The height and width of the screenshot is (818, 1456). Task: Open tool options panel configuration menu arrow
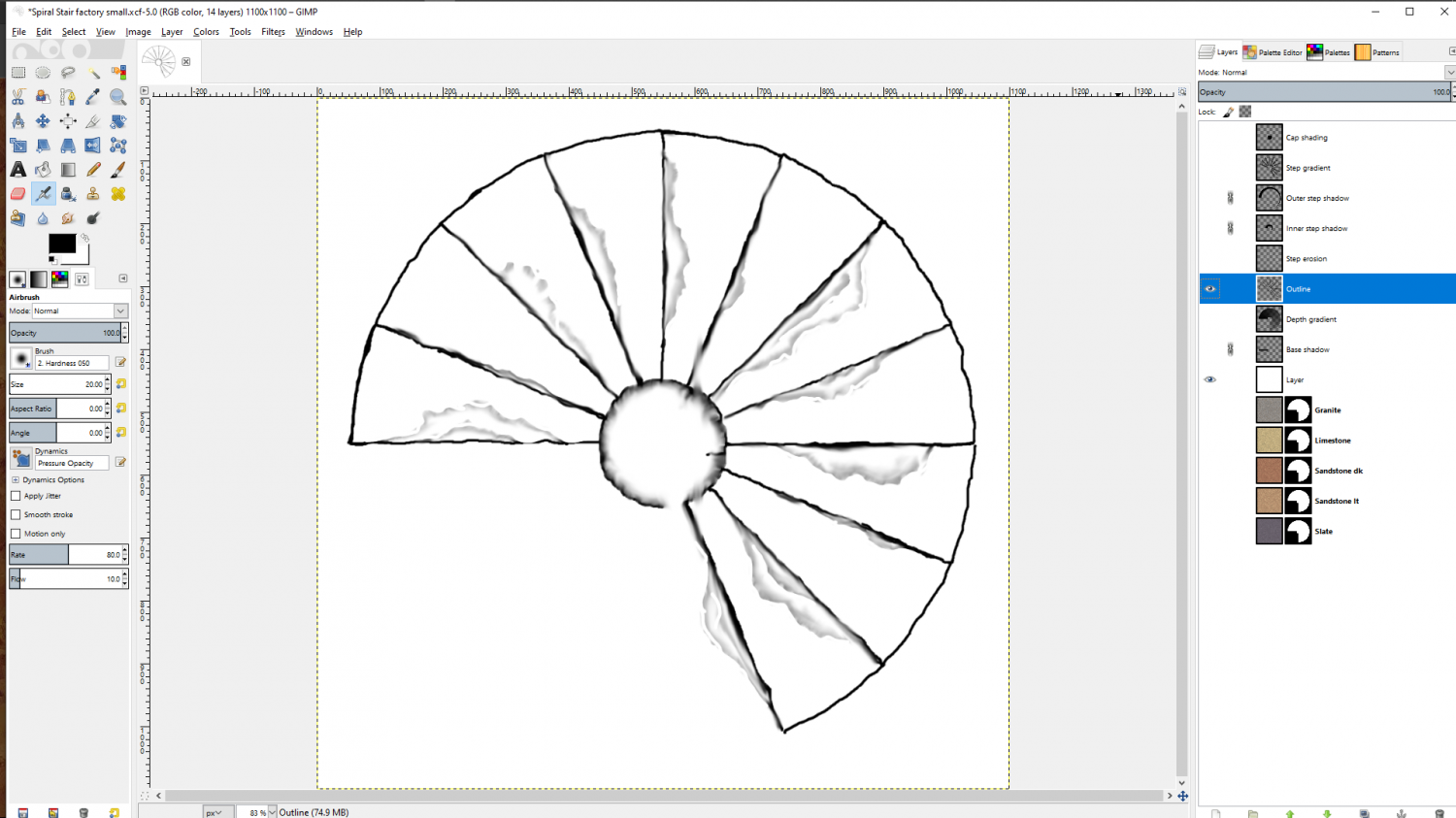coord(123,278)
